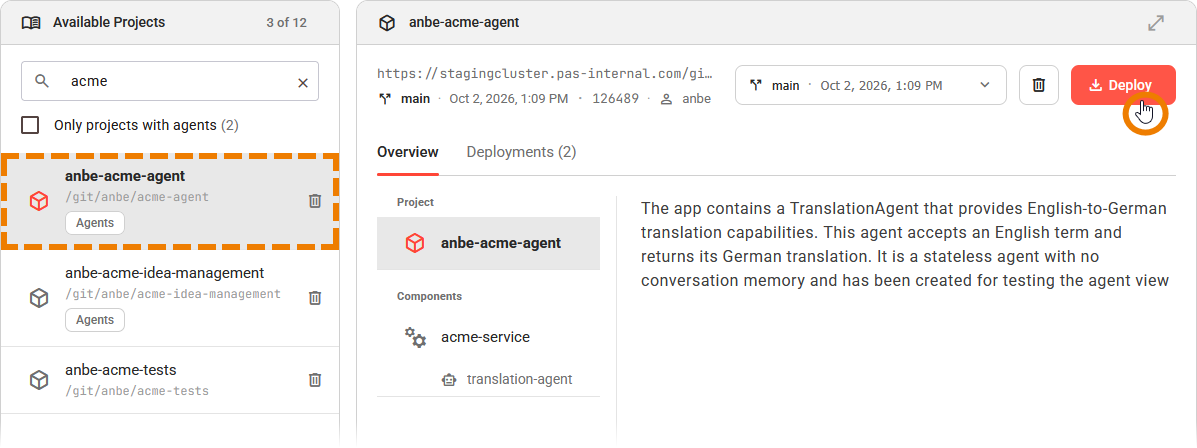The width and height of the screenshot is (1197, 448).
Task: Switch to the Deployments (2) tab
Action: (x=521, y=152)
